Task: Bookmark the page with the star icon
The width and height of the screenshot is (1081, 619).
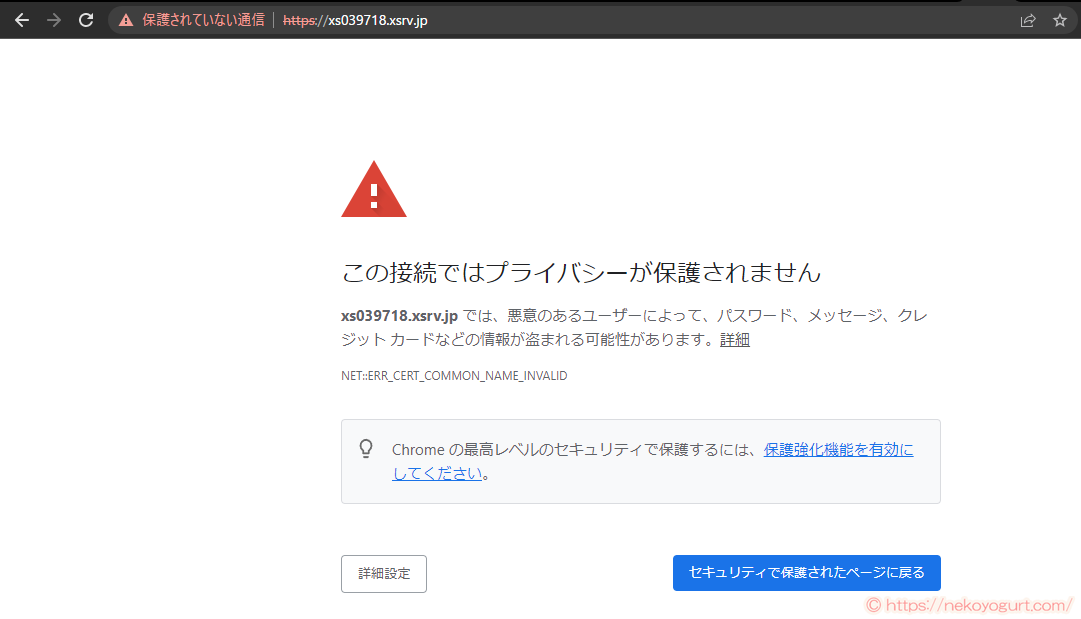Action: (1060, 18)
